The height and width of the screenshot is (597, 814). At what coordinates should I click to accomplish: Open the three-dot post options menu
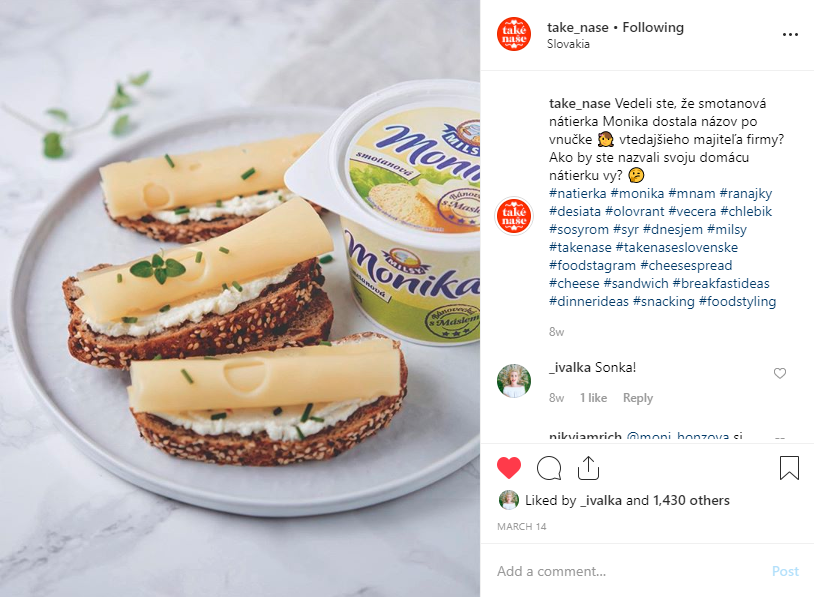[790, 34]
